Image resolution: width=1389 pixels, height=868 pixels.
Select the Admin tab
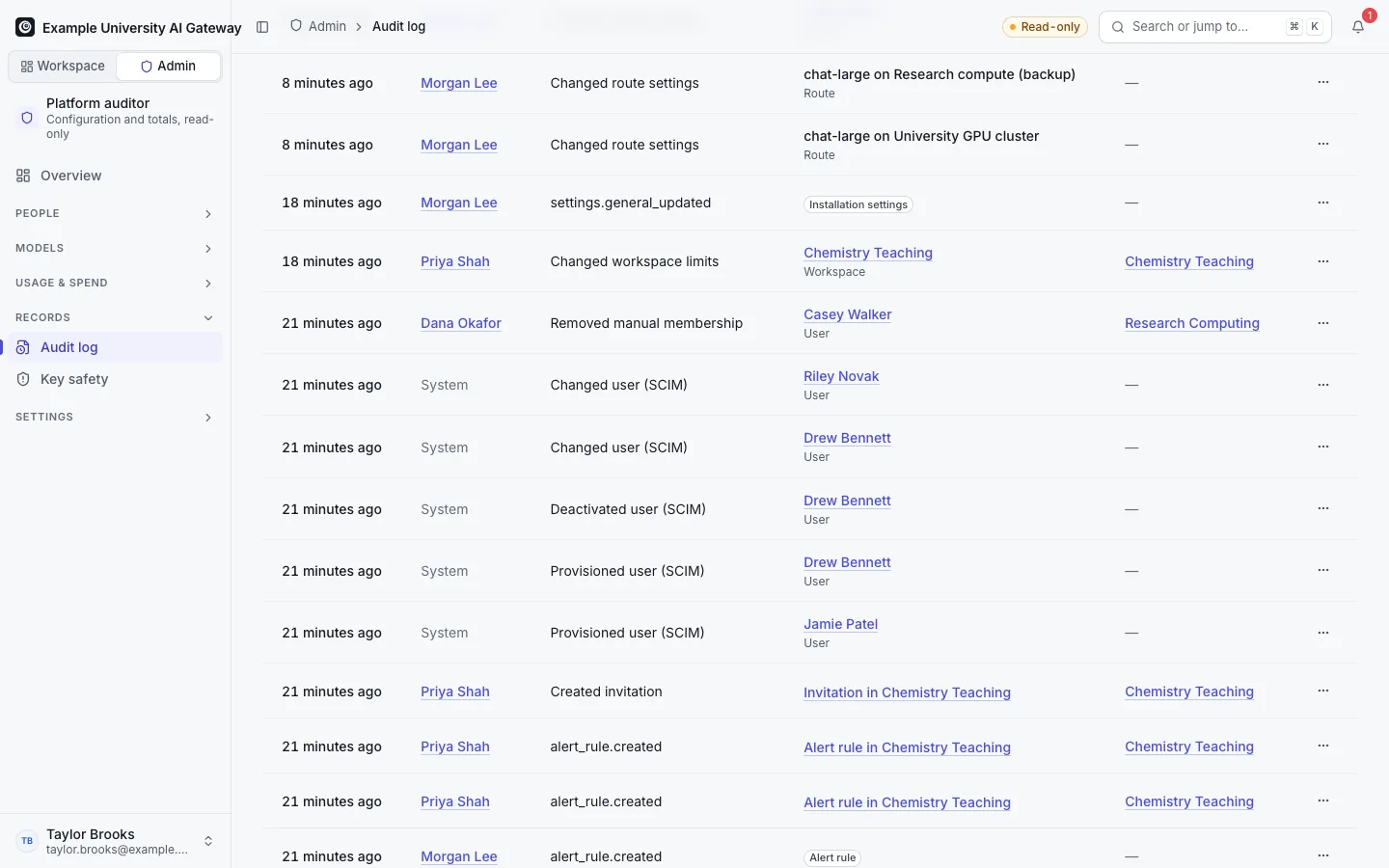(x=168, y=66)
